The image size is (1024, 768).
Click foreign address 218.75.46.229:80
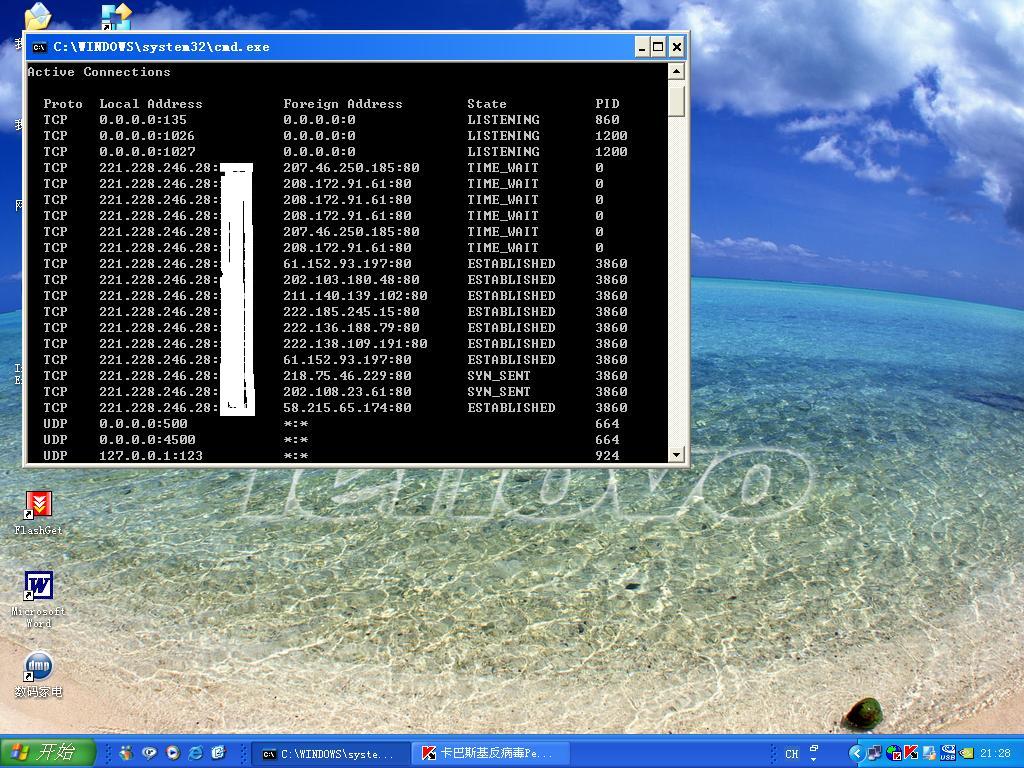click(x=347, y=376)
